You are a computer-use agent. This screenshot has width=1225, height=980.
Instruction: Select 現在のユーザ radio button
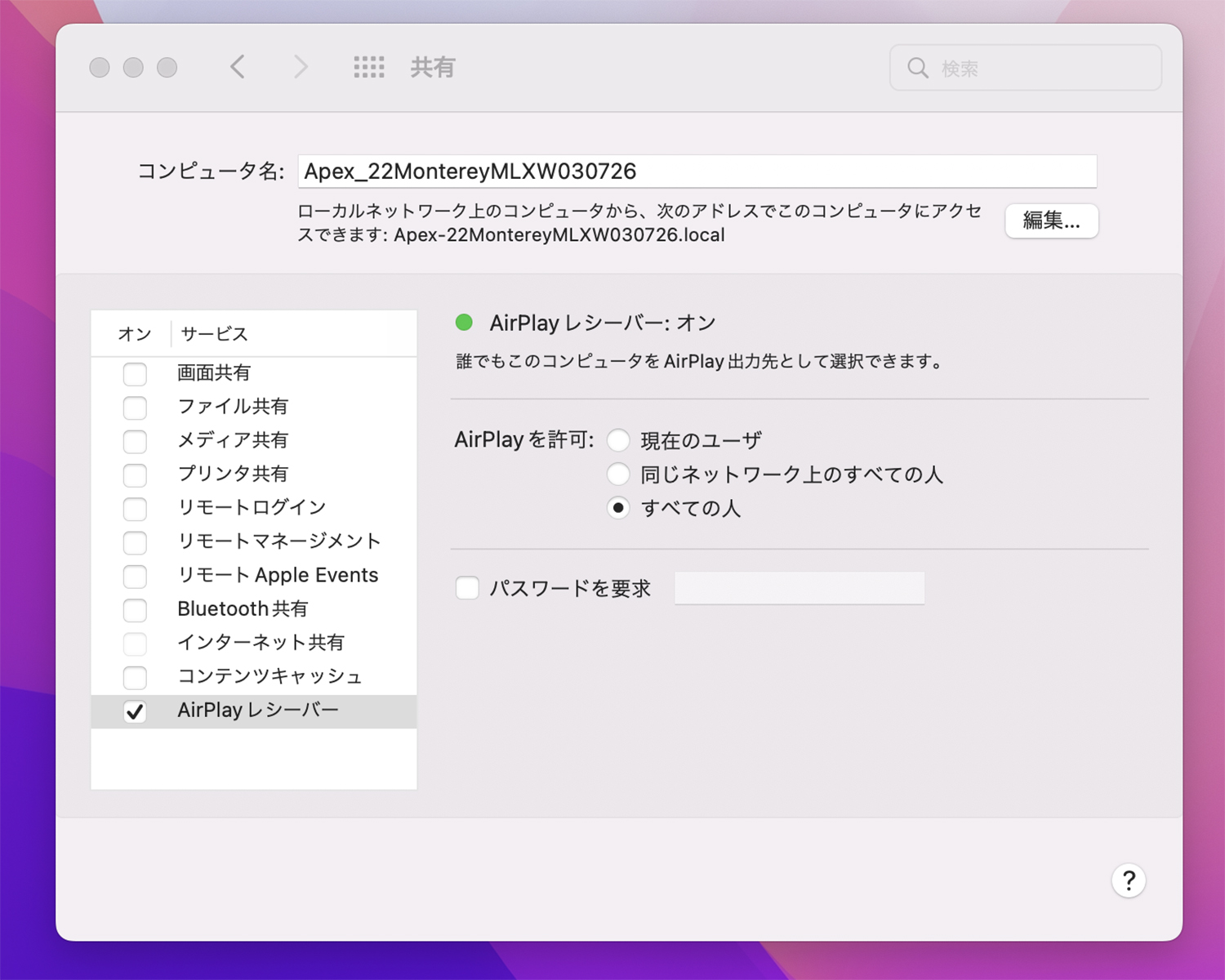click(618, 440)
